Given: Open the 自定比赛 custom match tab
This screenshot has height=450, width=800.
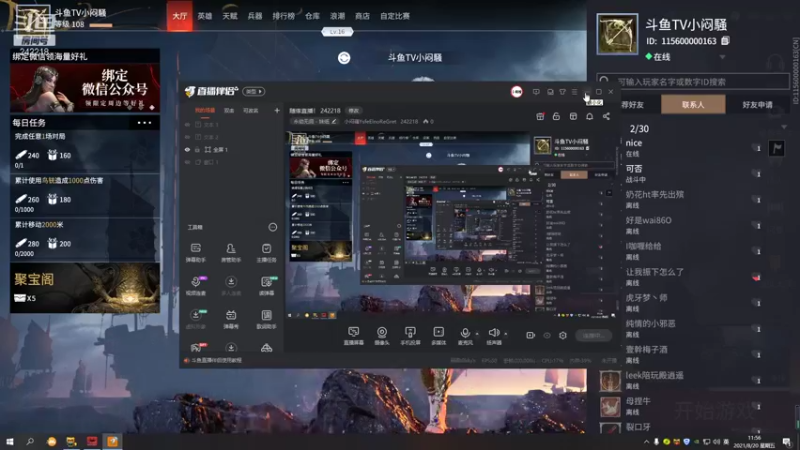Looking at the screenshot, I should tap(395, 16).
